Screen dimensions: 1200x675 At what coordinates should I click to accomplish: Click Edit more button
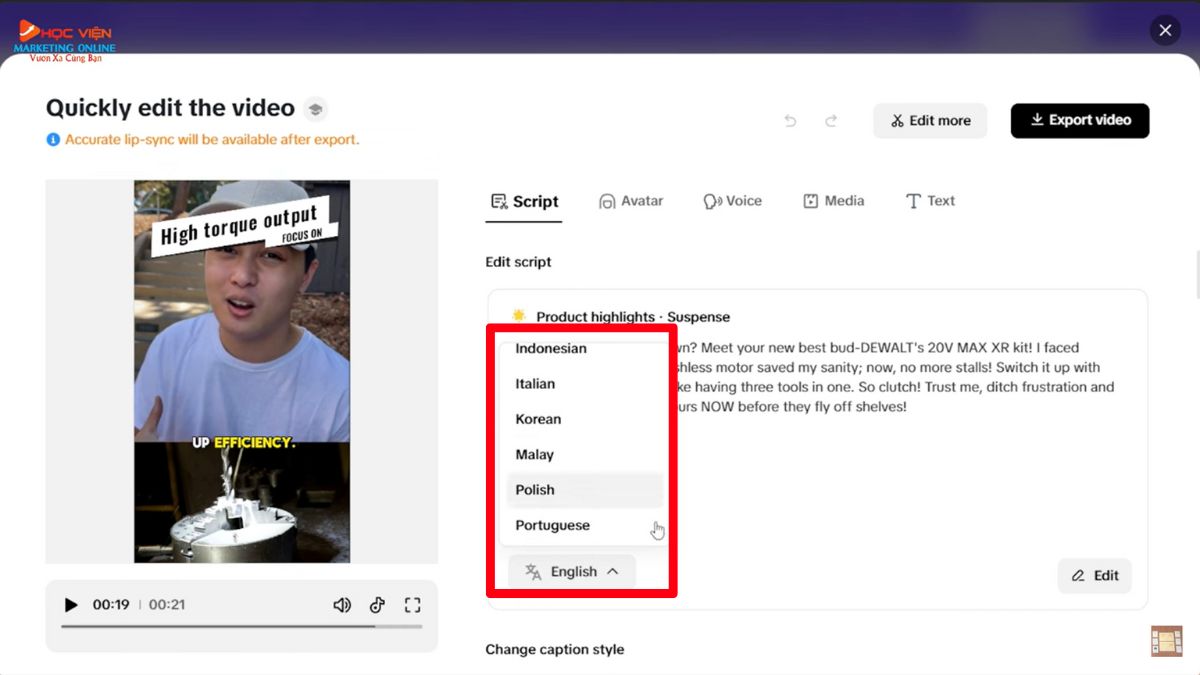930,121
